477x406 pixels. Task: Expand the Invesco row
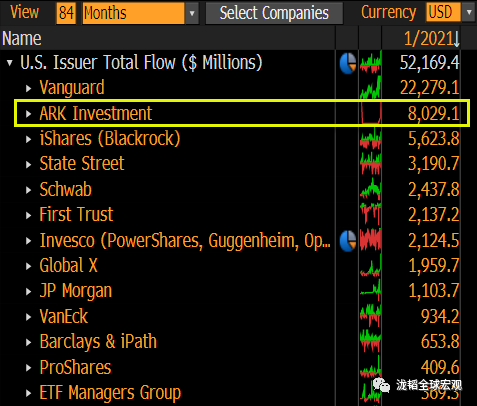[29, 241]
